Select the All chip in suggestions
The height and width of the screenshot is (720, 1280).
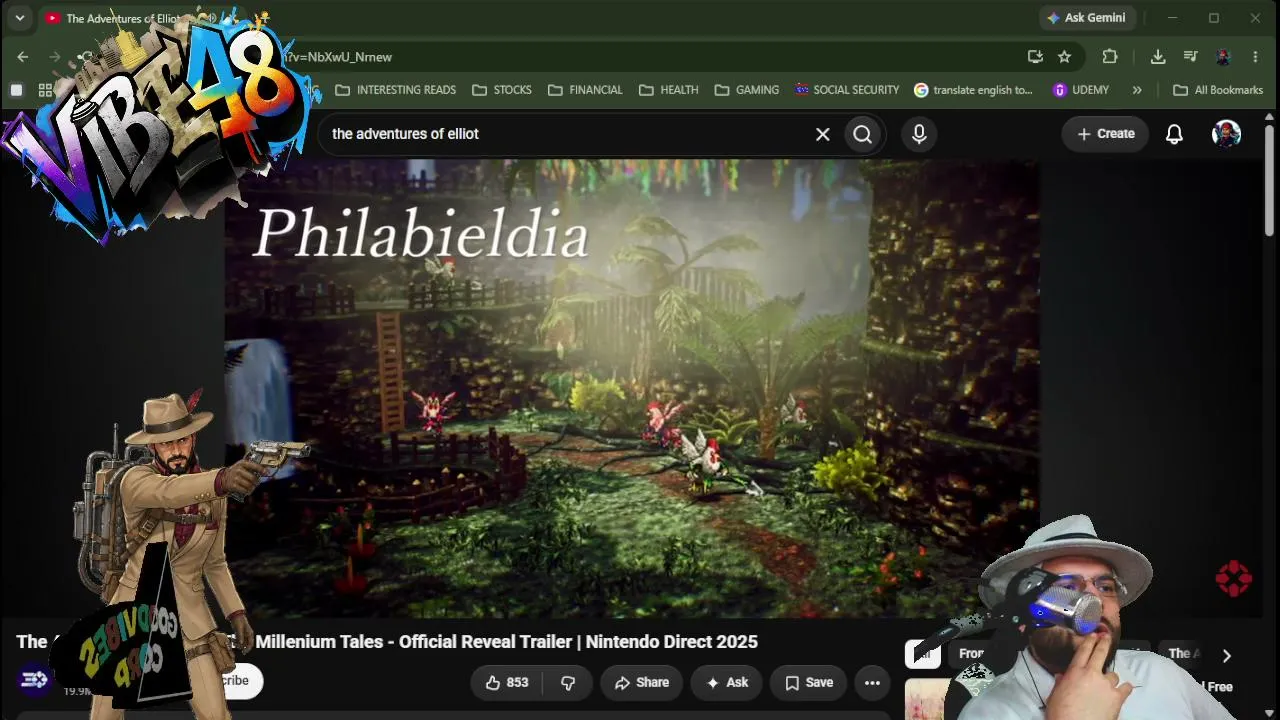(923, 654)
